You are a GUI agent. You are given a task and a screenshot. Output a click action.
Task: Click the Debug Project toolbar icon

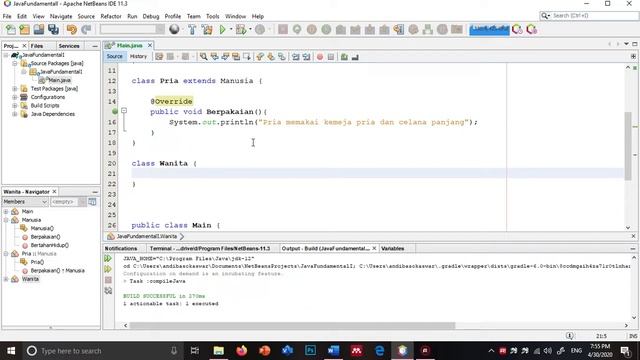coord(241,29)
